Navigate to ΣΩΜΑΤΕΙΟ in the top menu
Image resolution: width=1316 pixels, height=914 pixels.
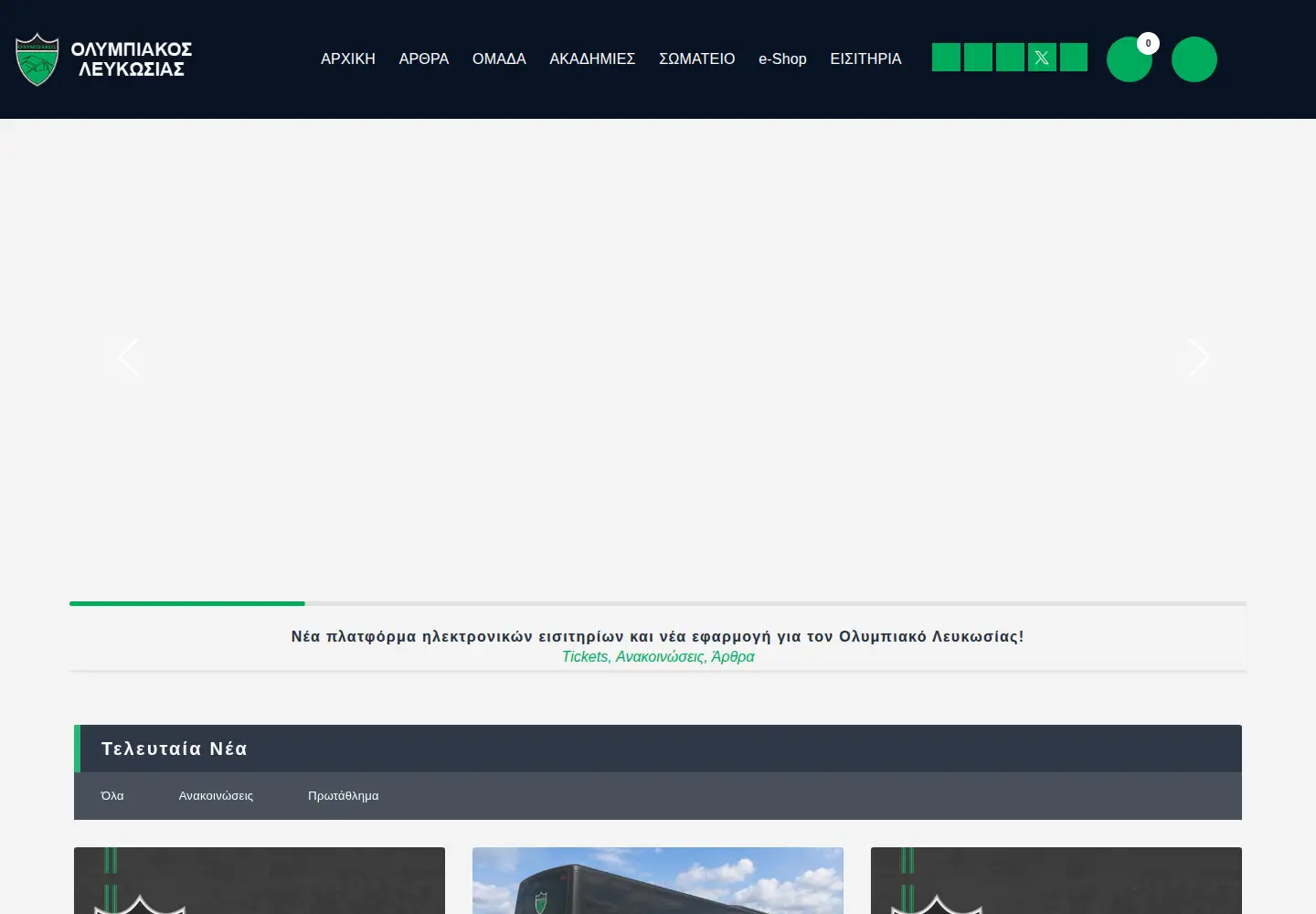pyautogui.click(x=697, y=58)
